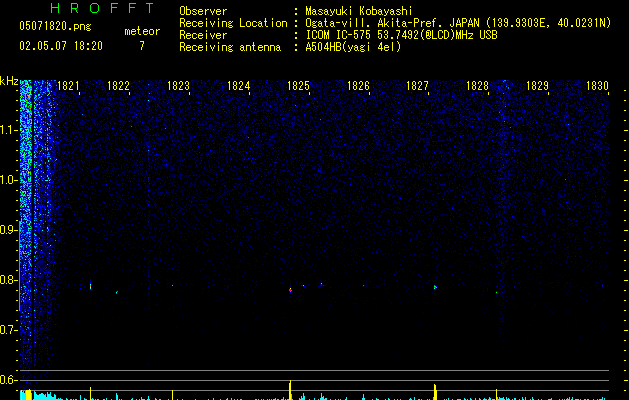Click the Receiver label
Viewport: 629px width, 400px height.
click(203, 35)
